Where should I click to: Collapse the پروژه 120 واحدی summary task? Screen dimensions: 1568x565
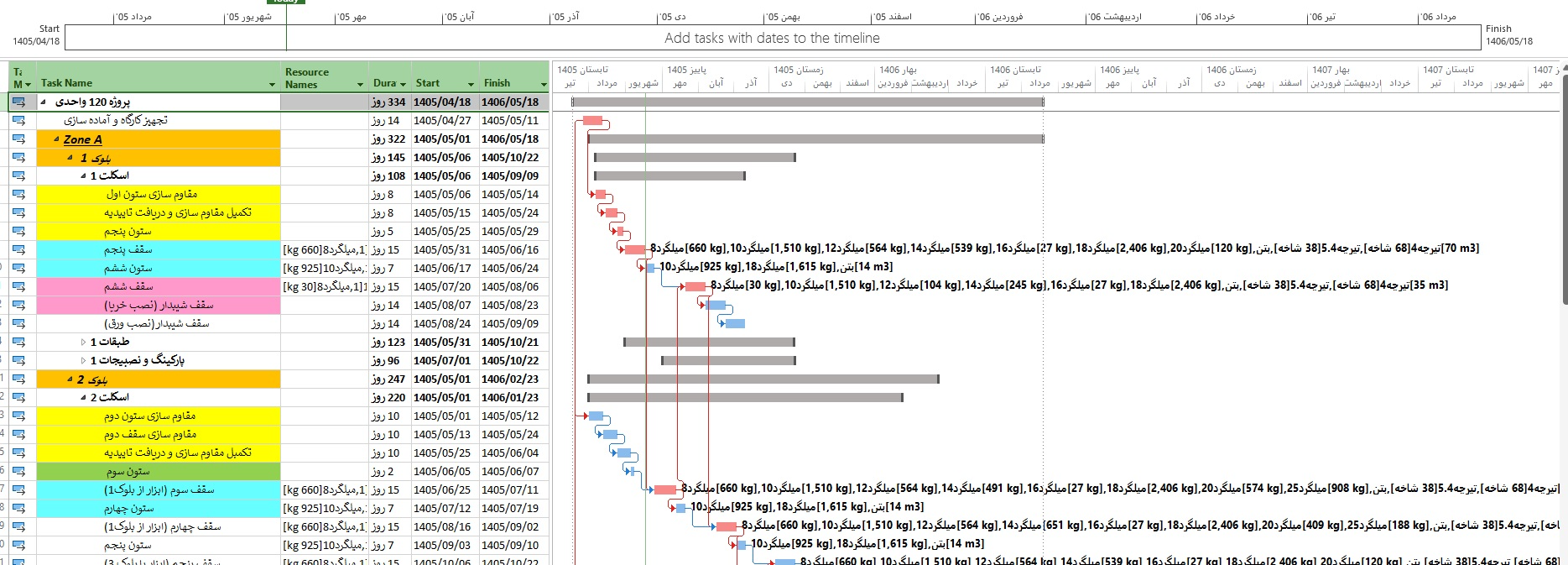pyautogui.click(x=43, y=102)
